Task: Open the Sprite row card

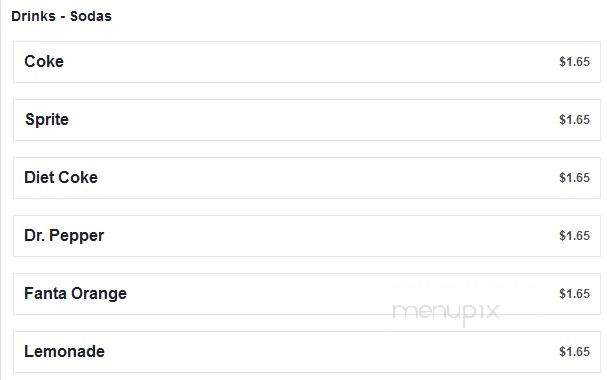Action: click(307, 120)
